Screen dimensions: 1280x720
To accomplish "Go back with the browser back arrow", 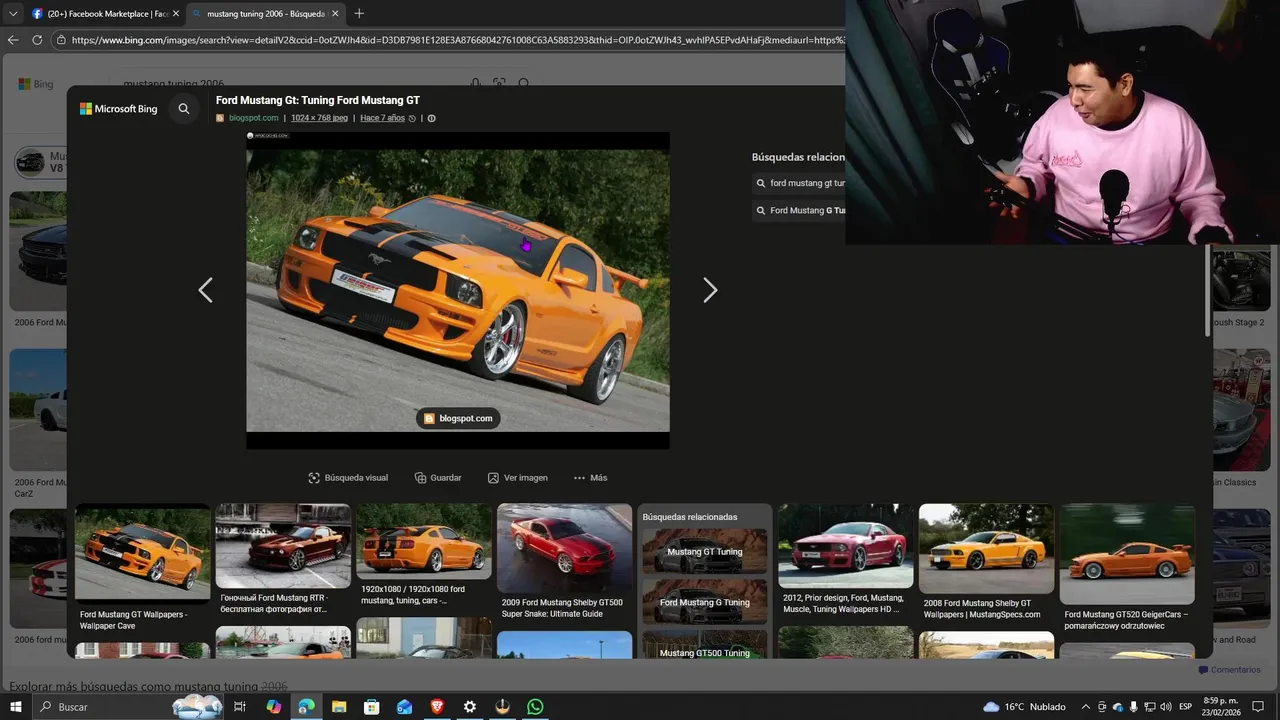I will (x=13, y=40).
